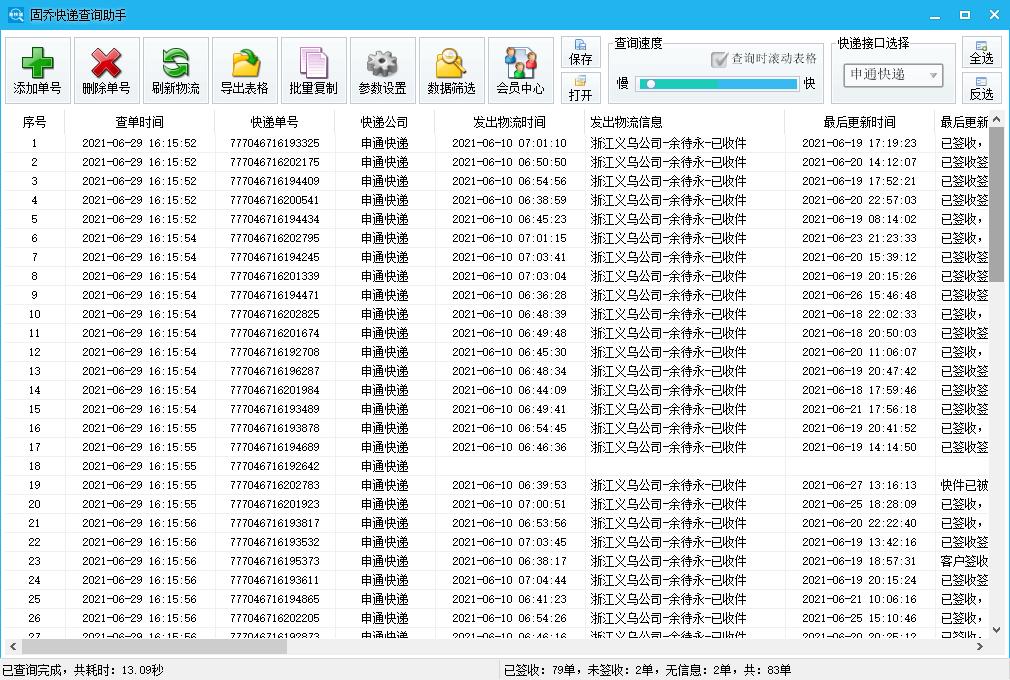Click the 打开 open icon

pyautogui.click(x=581, y=89)
